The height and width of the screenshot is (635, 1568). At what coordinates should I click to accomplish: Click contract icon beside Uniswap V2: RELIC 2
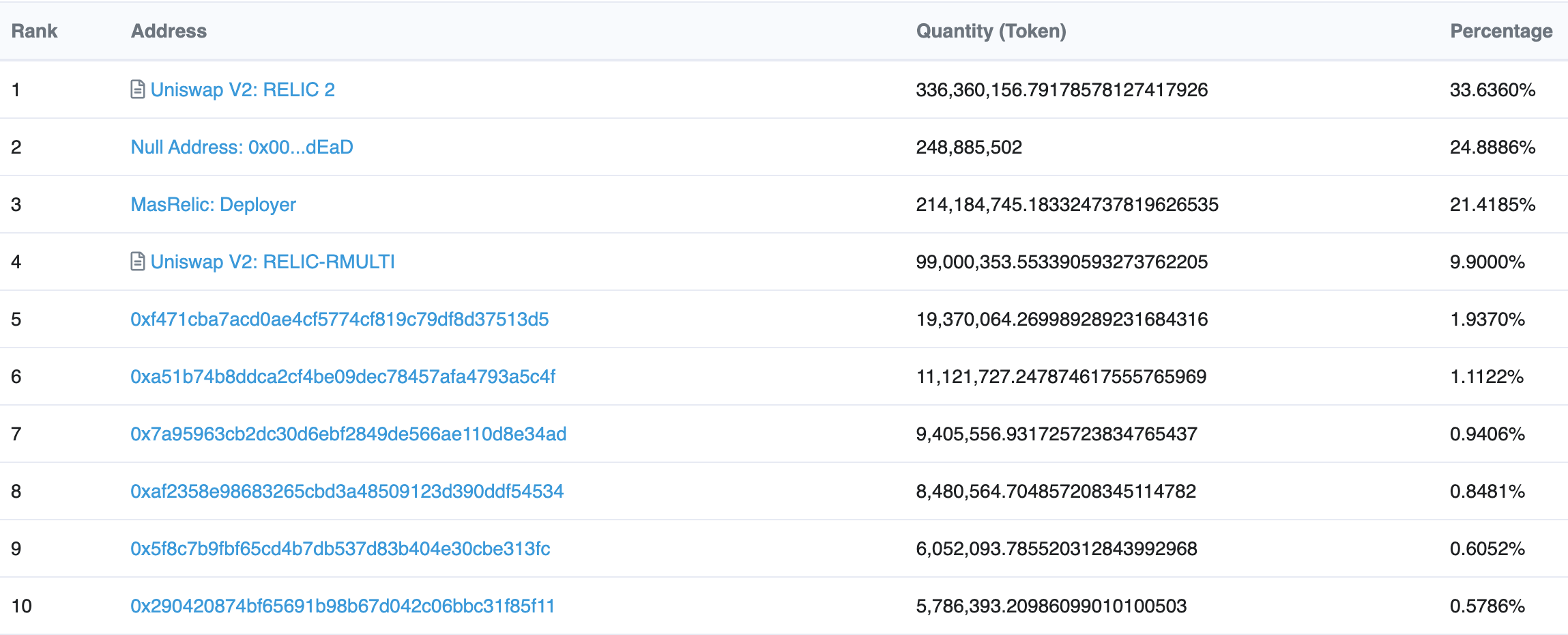[137, 89]
